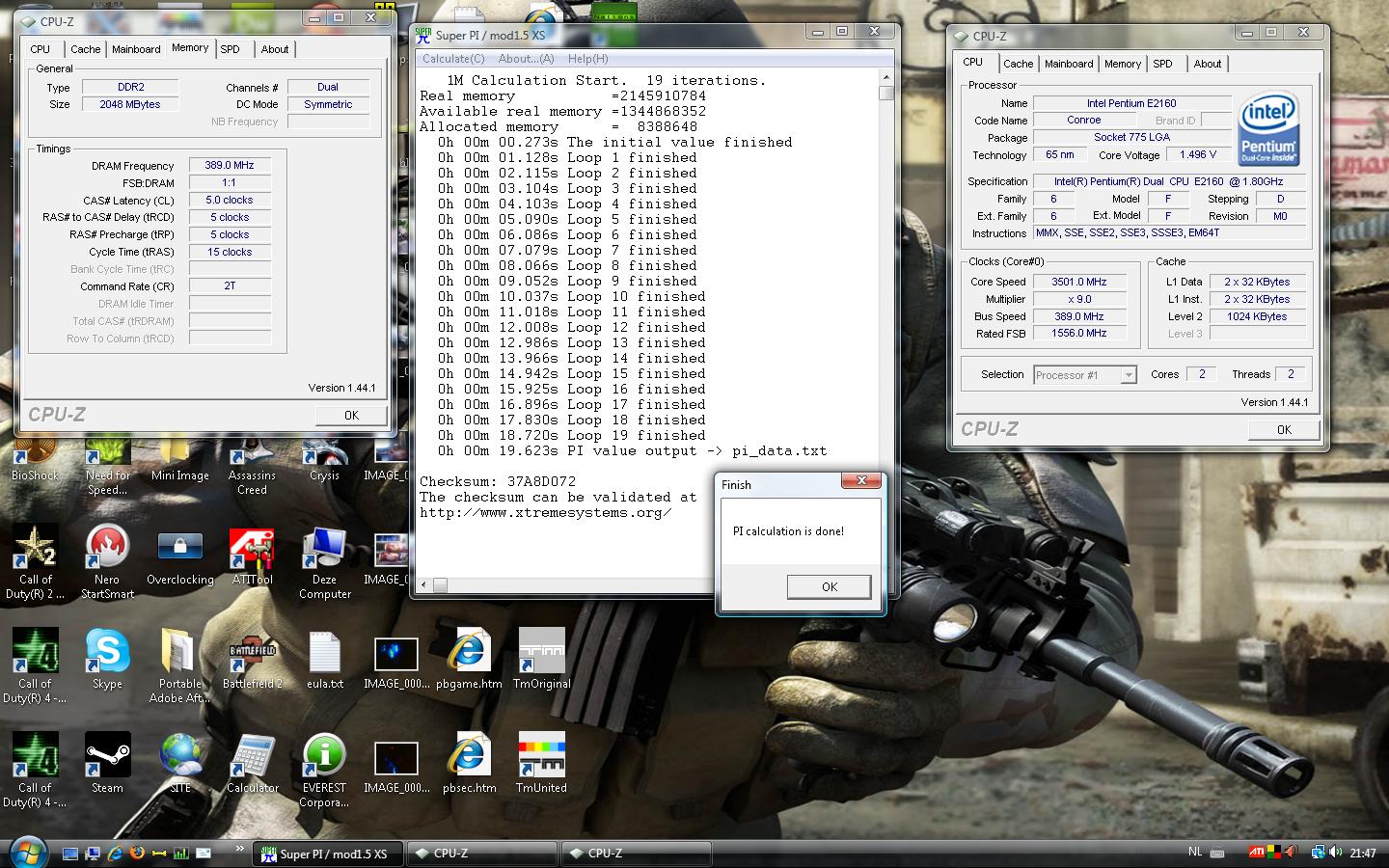Viewport: 1389px width, 868px height.
Task: Open Firefox from Quick Launch
Action: coord(136,854)
